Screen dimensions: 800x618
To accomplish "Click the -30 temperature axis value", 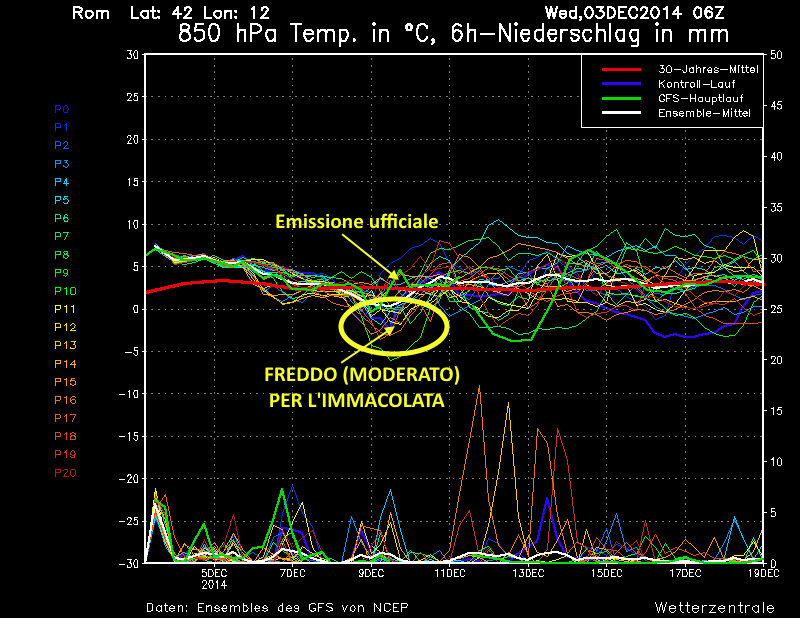I will (x=129, y=563).
